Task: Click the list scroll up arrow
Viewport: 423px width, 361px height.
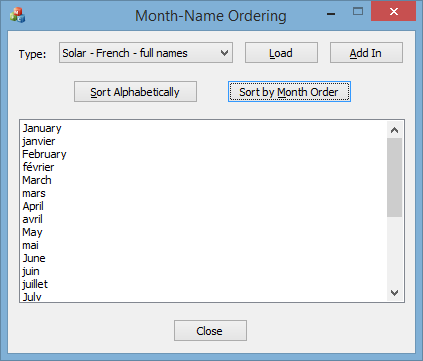Action: (x=394, y=130)
